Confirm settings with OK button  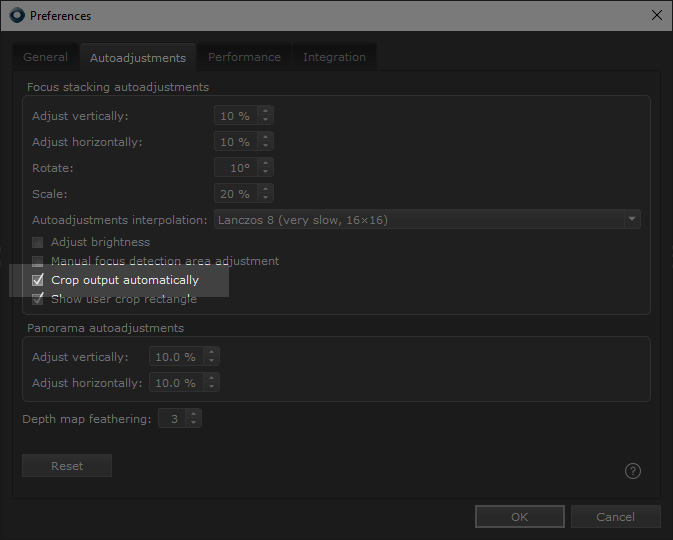[519, 517]
